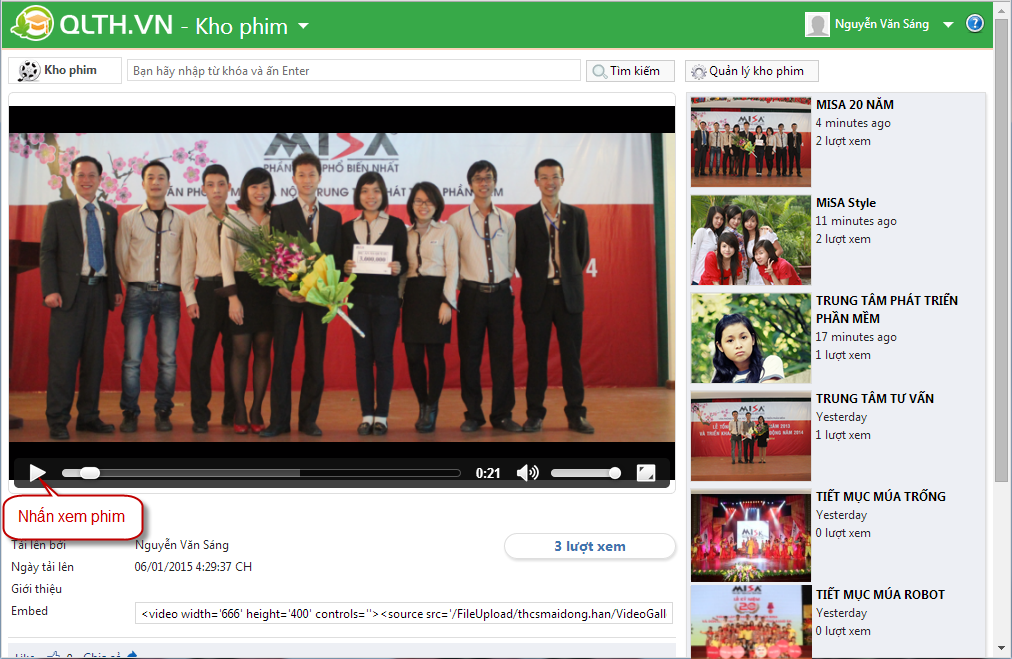The width and height of the screenshot is (1012, 659).
Task: Click '2 lượt xem' under MiSA Style
Action: 843,239
